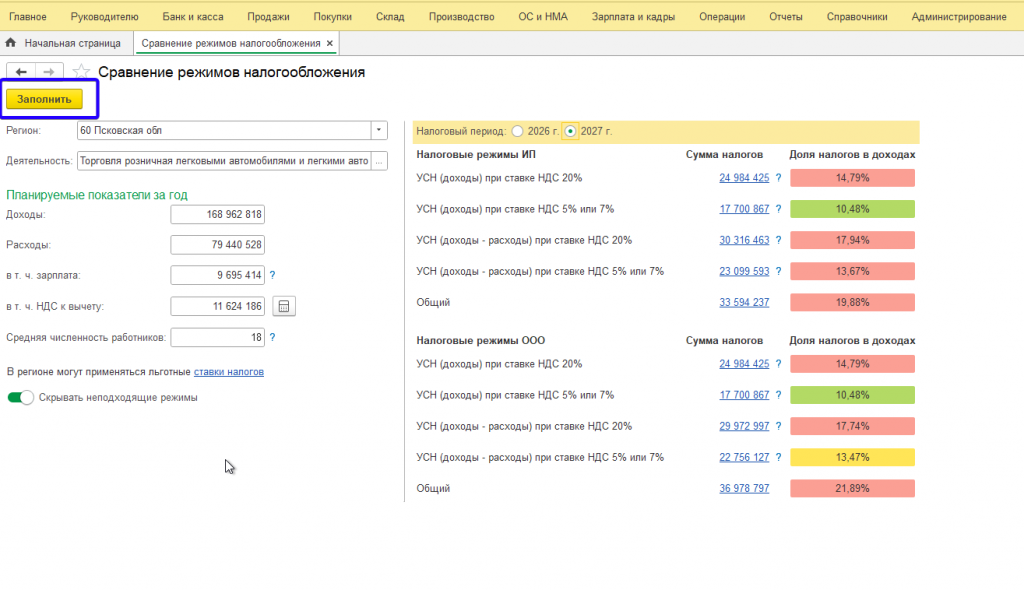The height and width of the screenshot is (590, 1024).
Task: Open help next to sum 23 099 593
Action: (778, 271)
